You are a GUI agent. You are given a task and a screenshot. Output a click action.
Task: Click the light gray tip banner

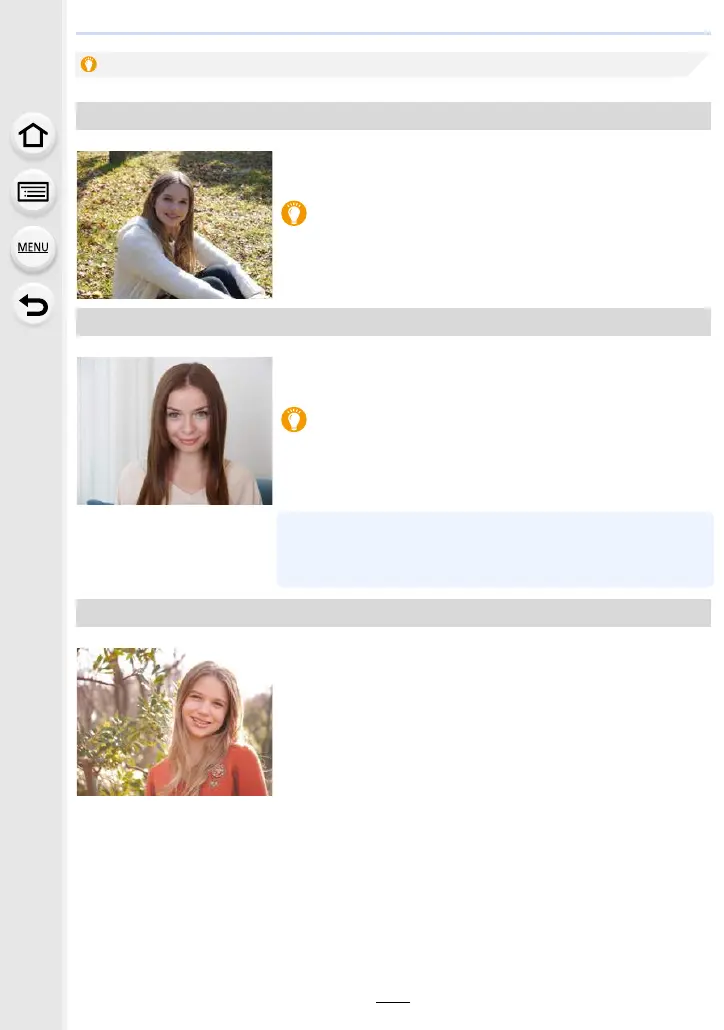(393, 64)
